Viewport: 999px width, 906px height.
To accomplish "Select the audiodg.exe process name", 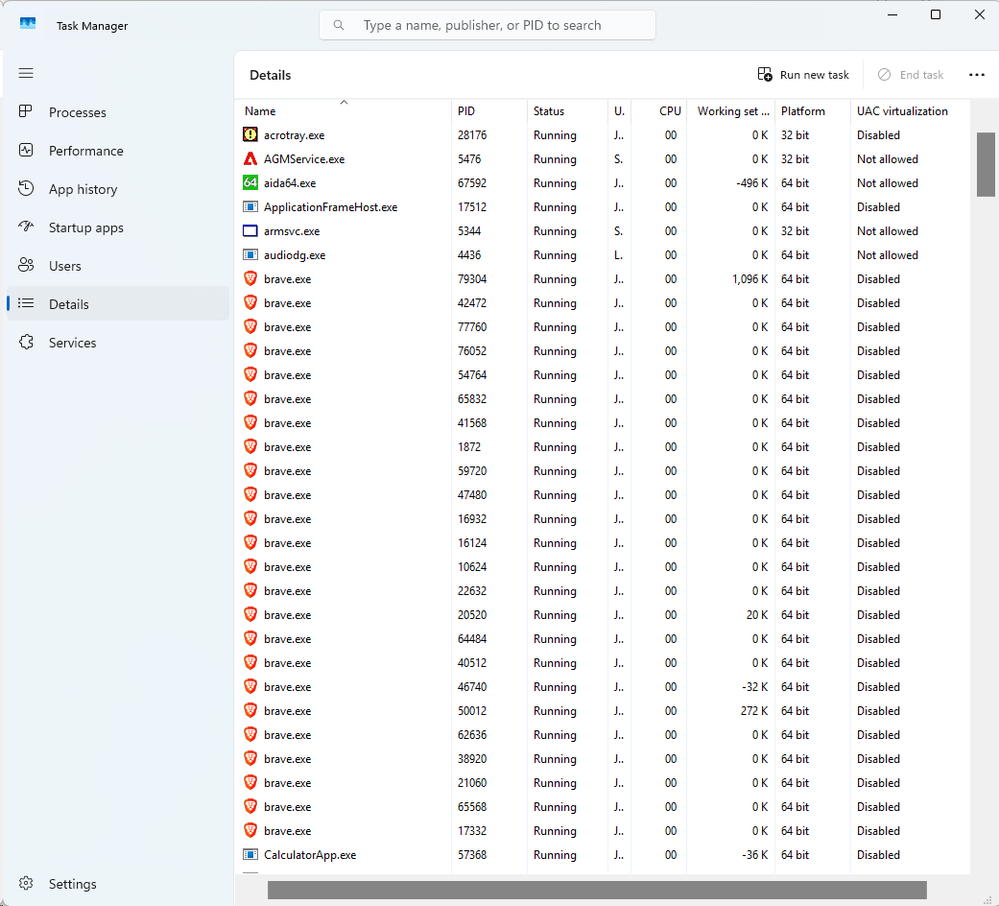I will tap(294, 255).
